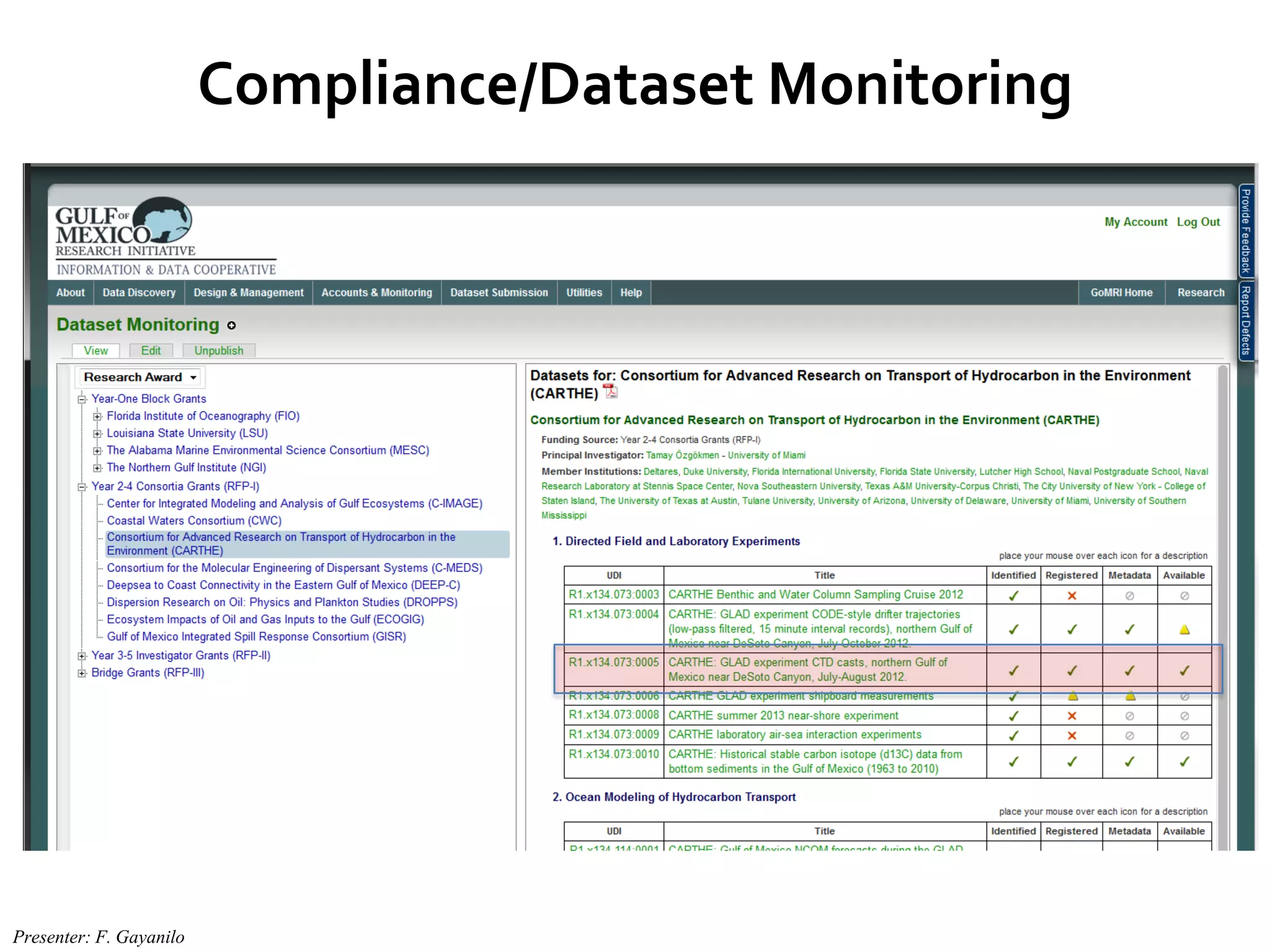The width and height of the screenshot is (1270, 952).
Task: Click the datasets panel vertical scrollbar
Action: coord(1223,607)
